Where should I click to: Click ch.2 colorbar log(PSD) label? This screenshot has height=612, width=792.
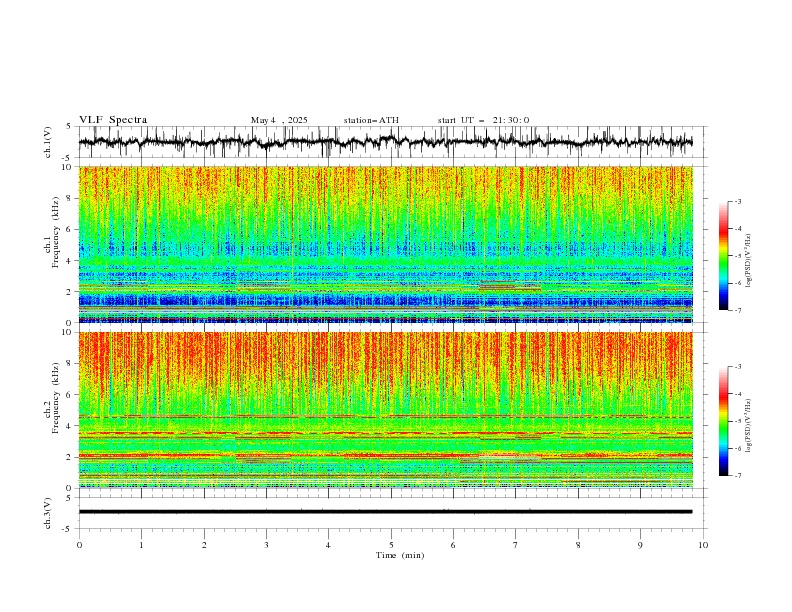tap(749, 426)
